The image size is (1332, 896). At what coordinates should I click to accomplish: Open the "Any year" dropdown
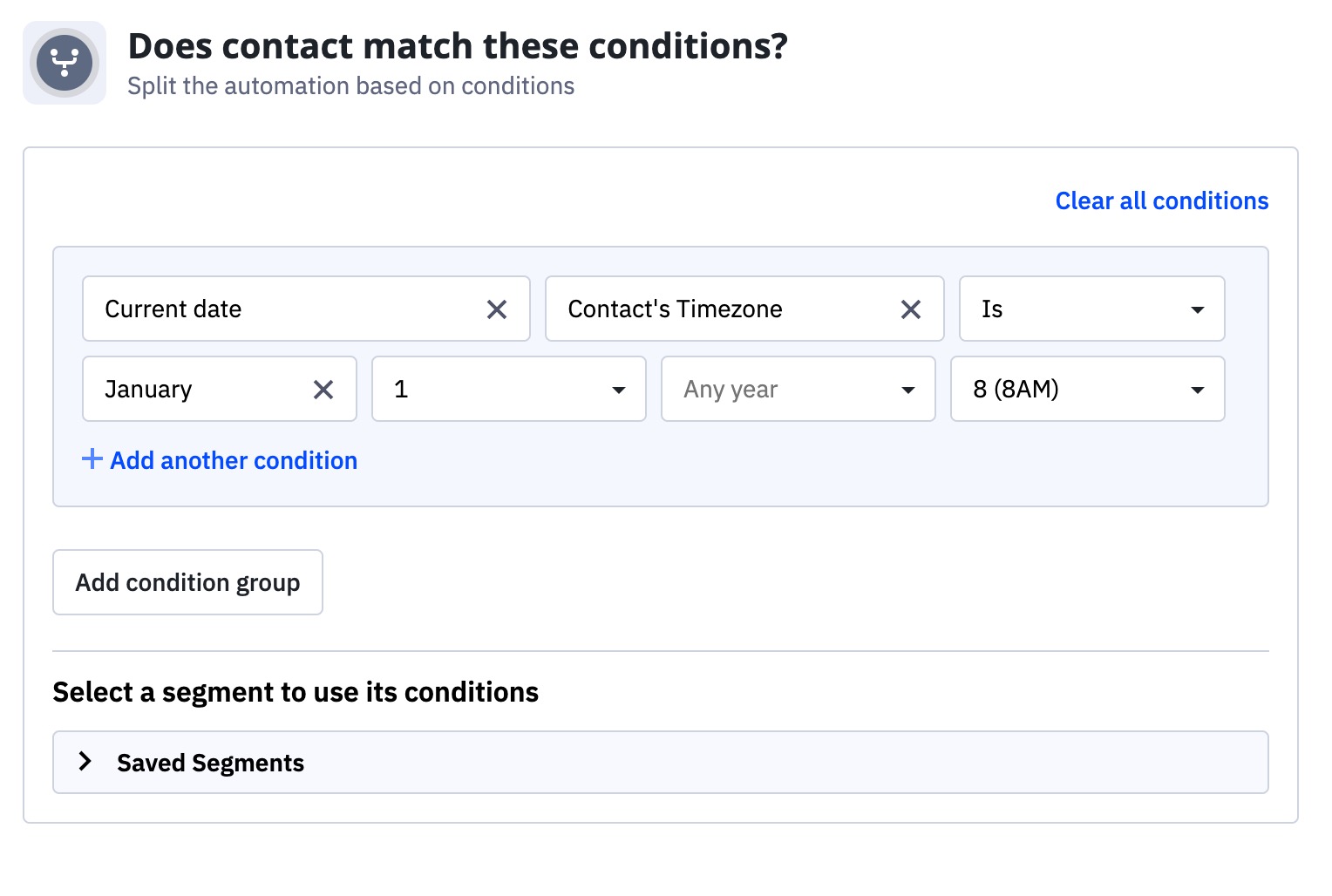[x=798, y=390]
